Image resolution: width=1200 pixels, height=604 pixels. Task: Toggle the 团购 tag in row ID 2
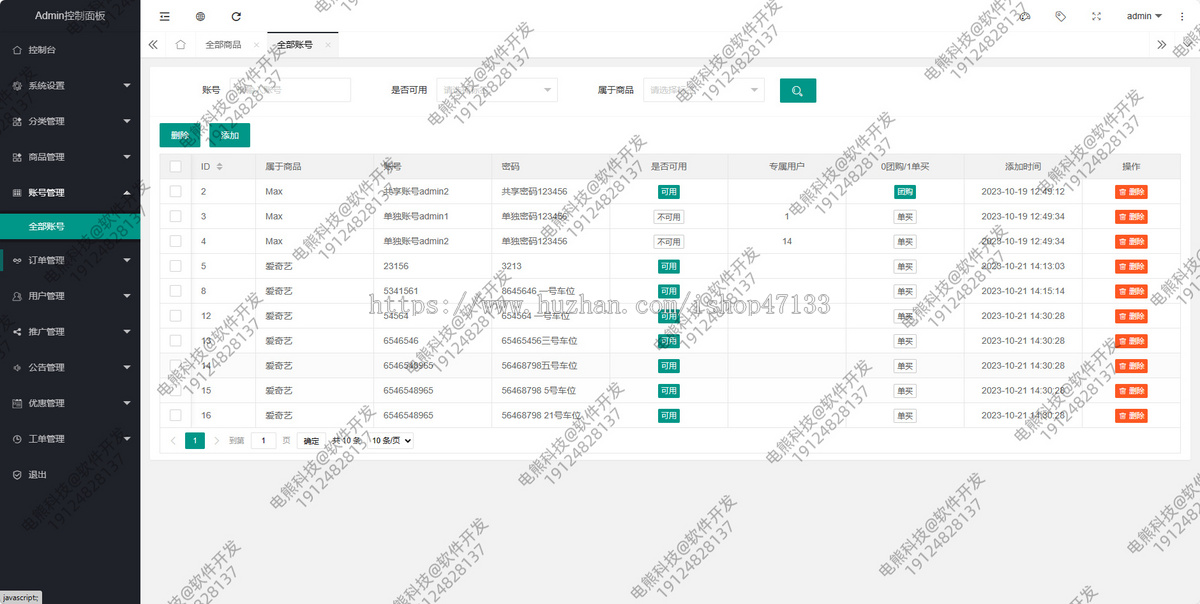(x=905, y=191)
